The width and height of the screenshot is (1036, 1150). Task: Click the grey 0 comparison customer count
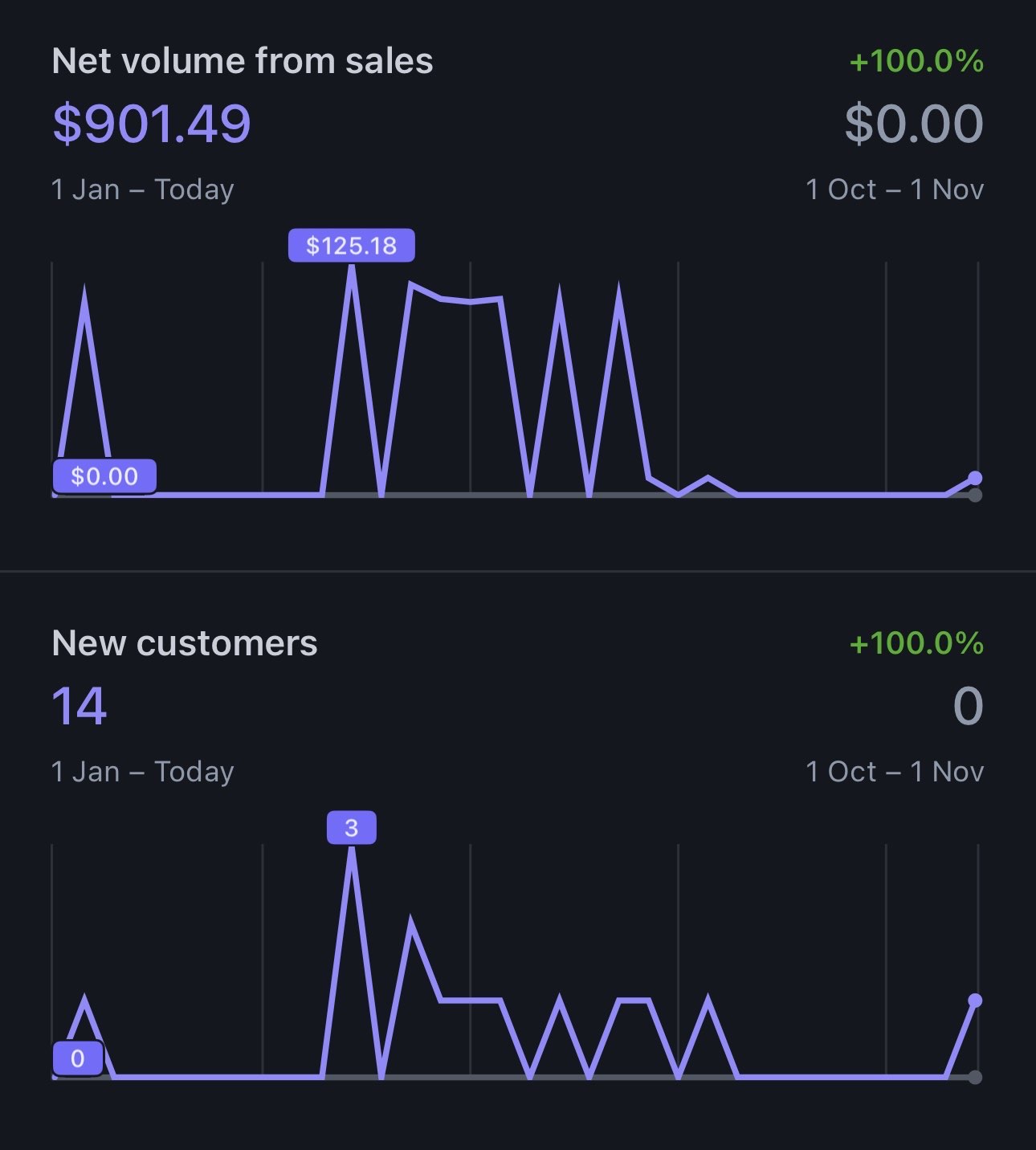968,707
